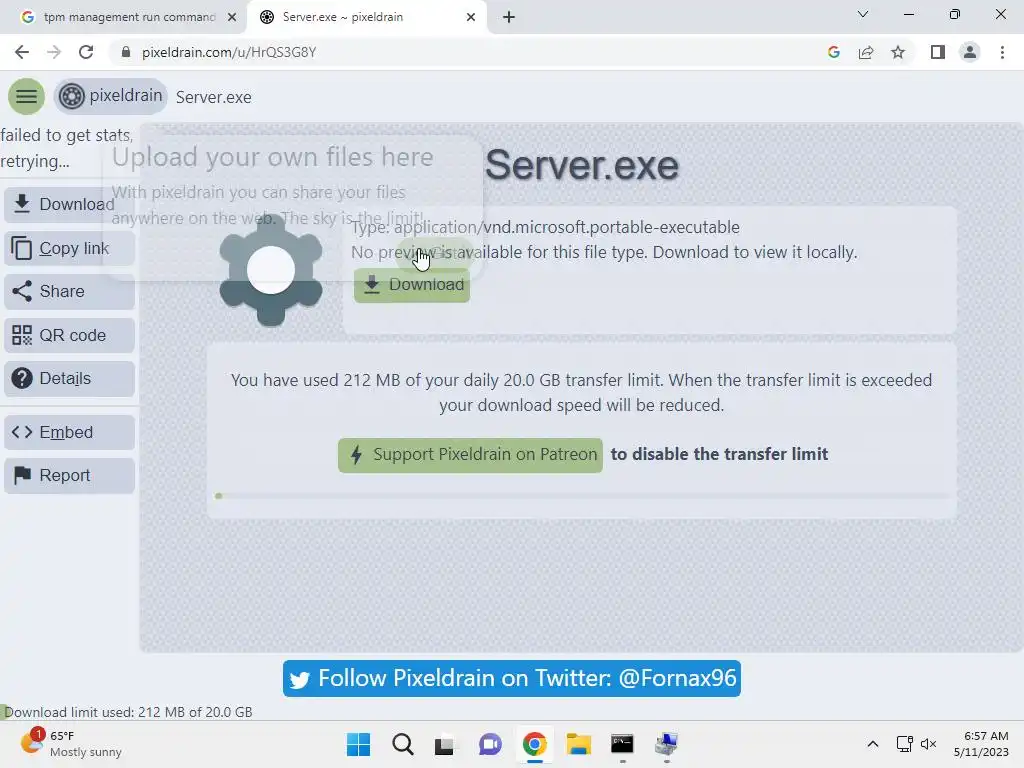Open the Share option in the sidebar

(x=69, y=291)
